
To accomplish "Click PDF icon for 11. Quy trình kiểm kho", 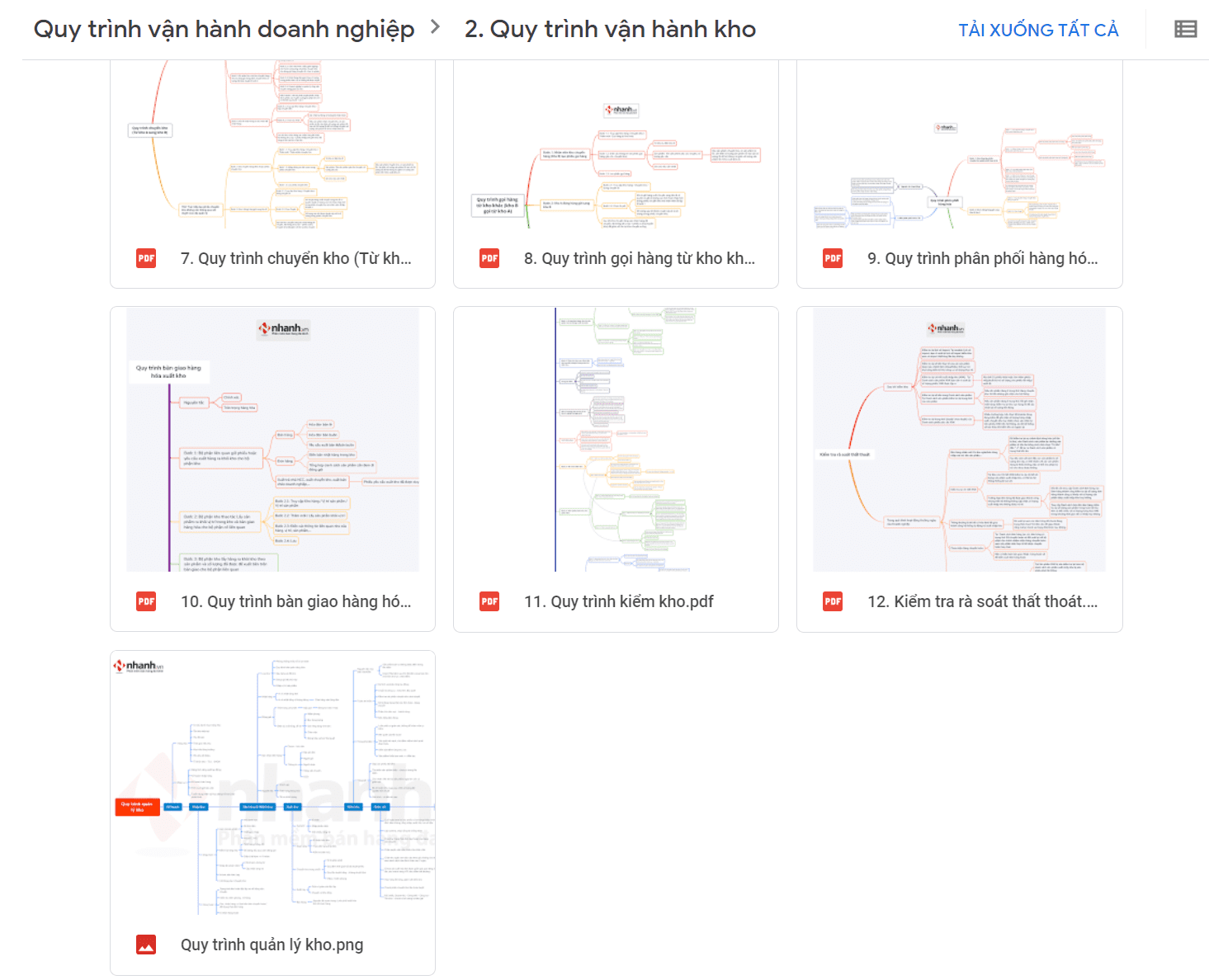I will click(x=489, y=601).
